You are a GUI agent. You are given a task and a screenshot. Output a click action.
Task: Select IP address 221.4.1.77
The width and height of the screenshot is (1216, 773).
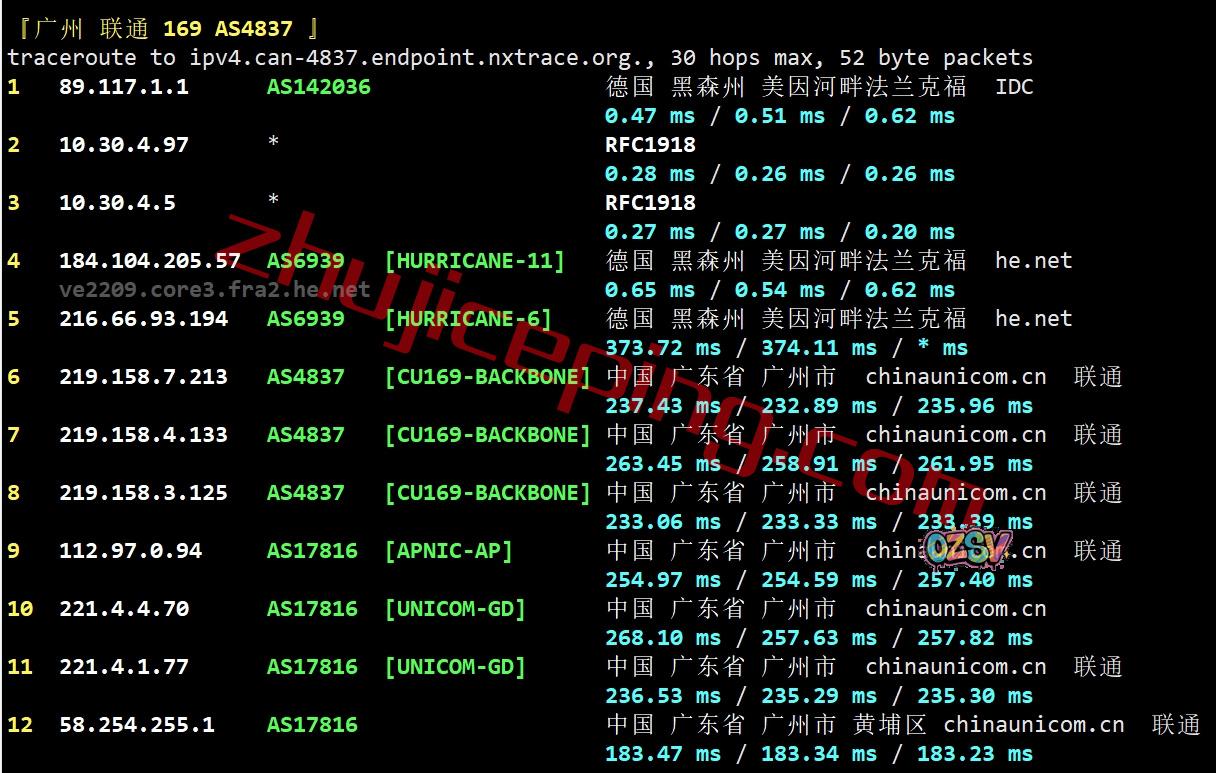[x=124, y=667]
